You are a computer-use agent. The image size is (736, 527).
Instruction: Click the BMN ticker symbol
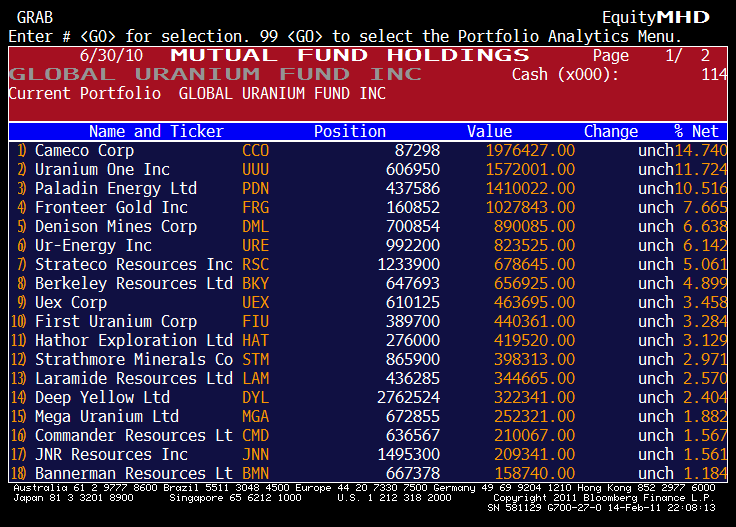255,474
